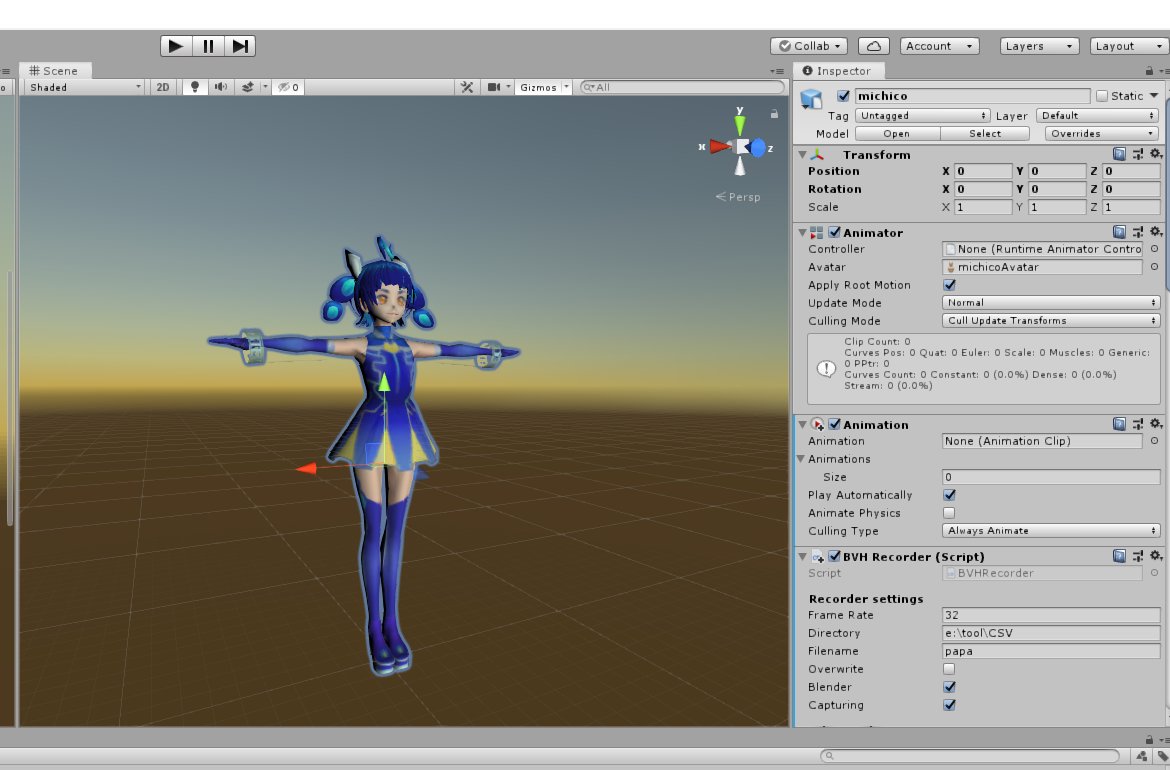Open the cloud services button

tap(874, 46)
